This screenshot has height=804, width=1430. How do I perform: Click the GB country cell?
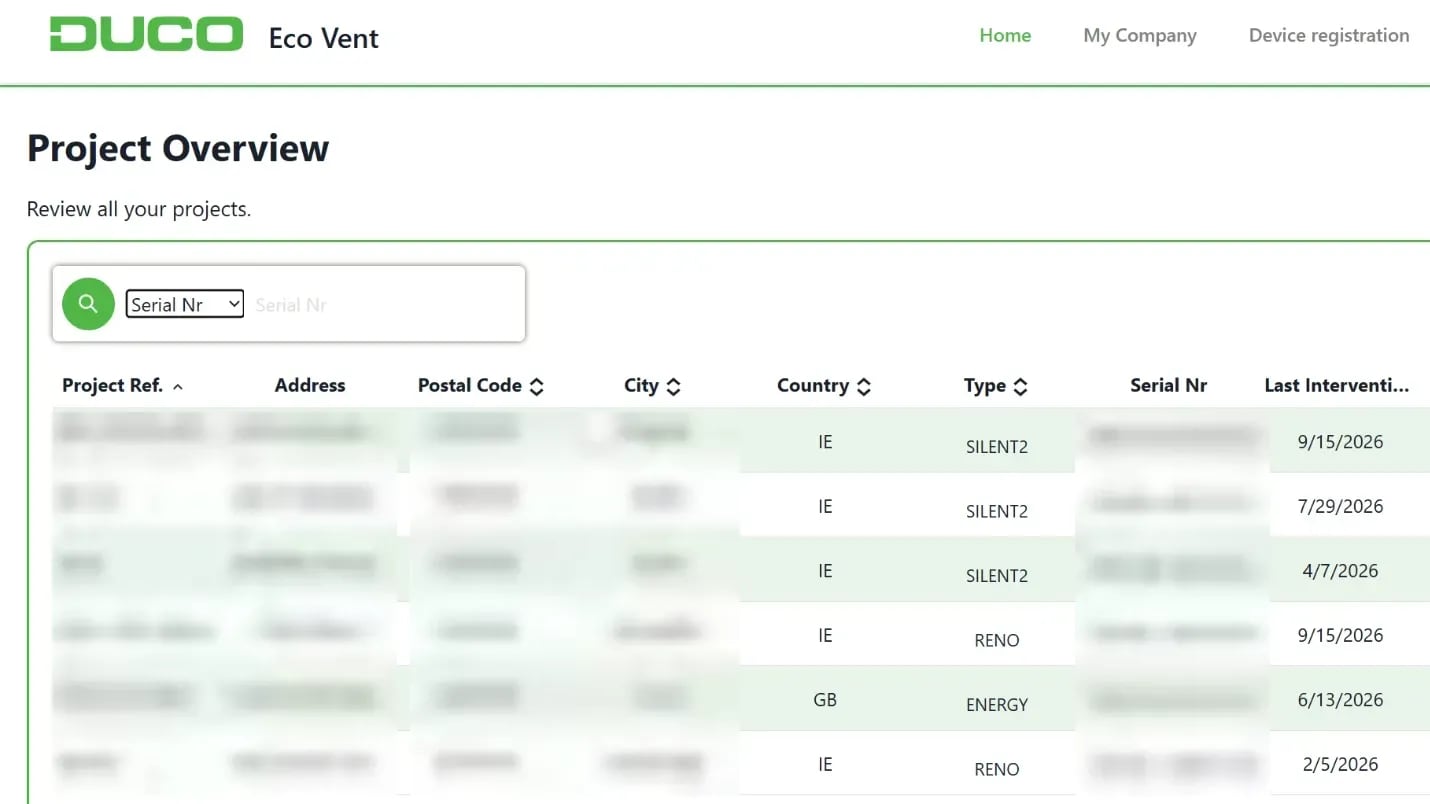click(825, 700)
